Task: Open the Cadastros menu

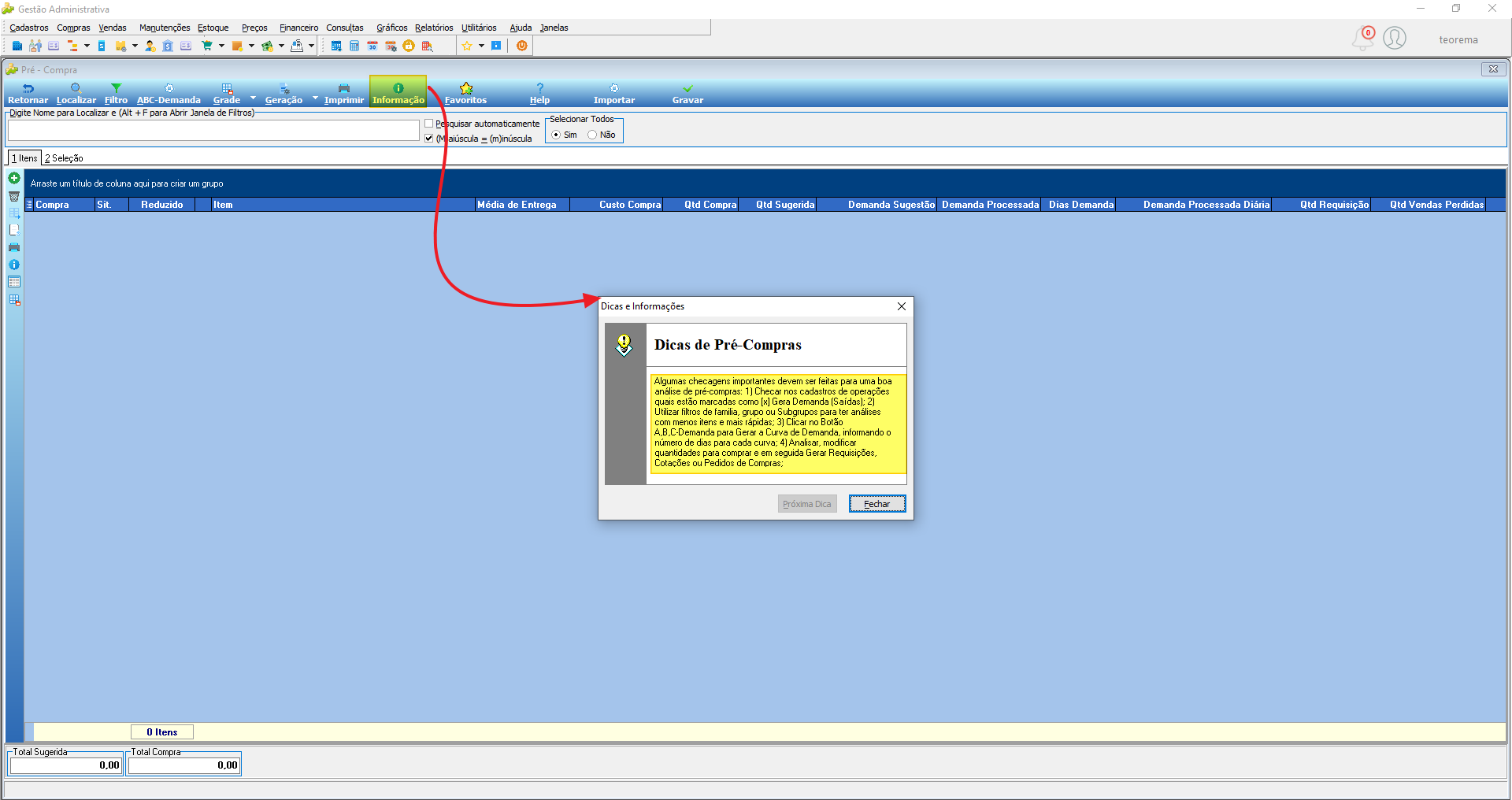Action: (x=29, y=28)
